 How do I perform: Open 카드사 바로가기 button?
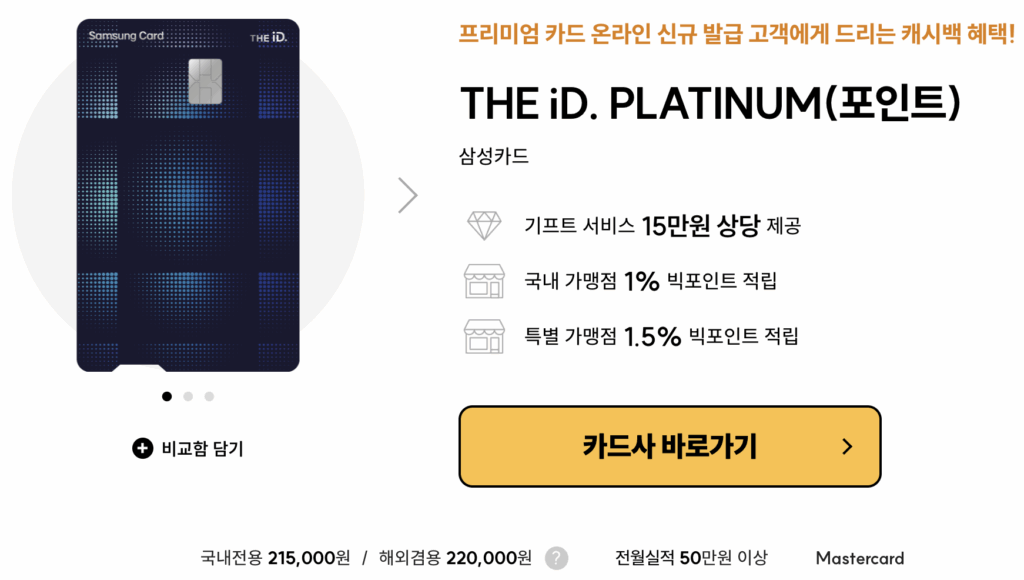[670, 447]
